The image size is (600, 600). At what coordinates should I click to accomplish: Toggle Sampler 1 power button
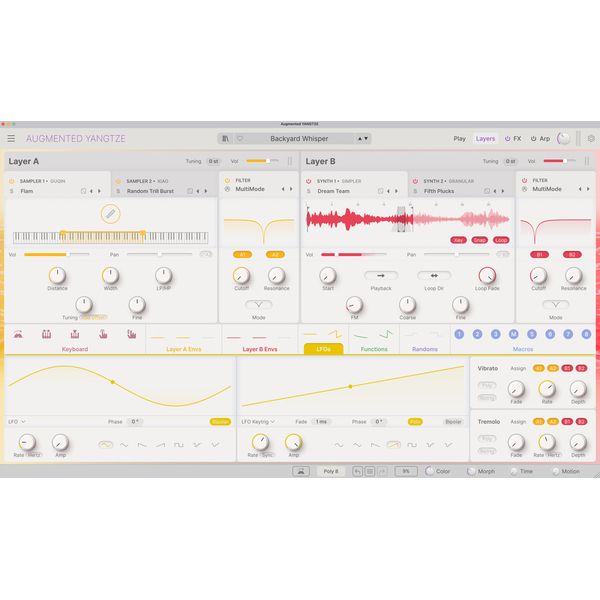[11, 181]
